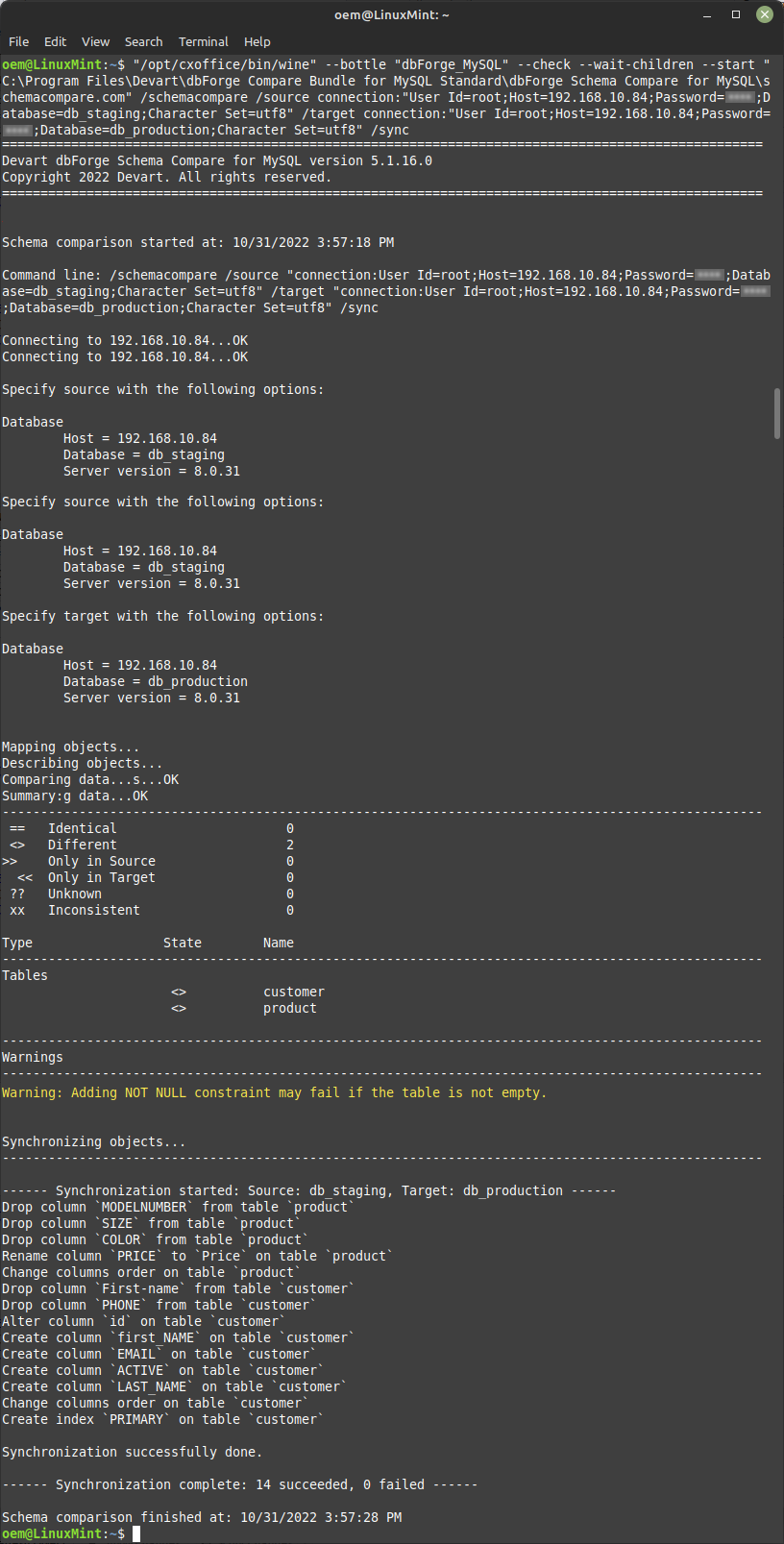
Task: Click the final prompt cursor line
Action: [71, 1533]
